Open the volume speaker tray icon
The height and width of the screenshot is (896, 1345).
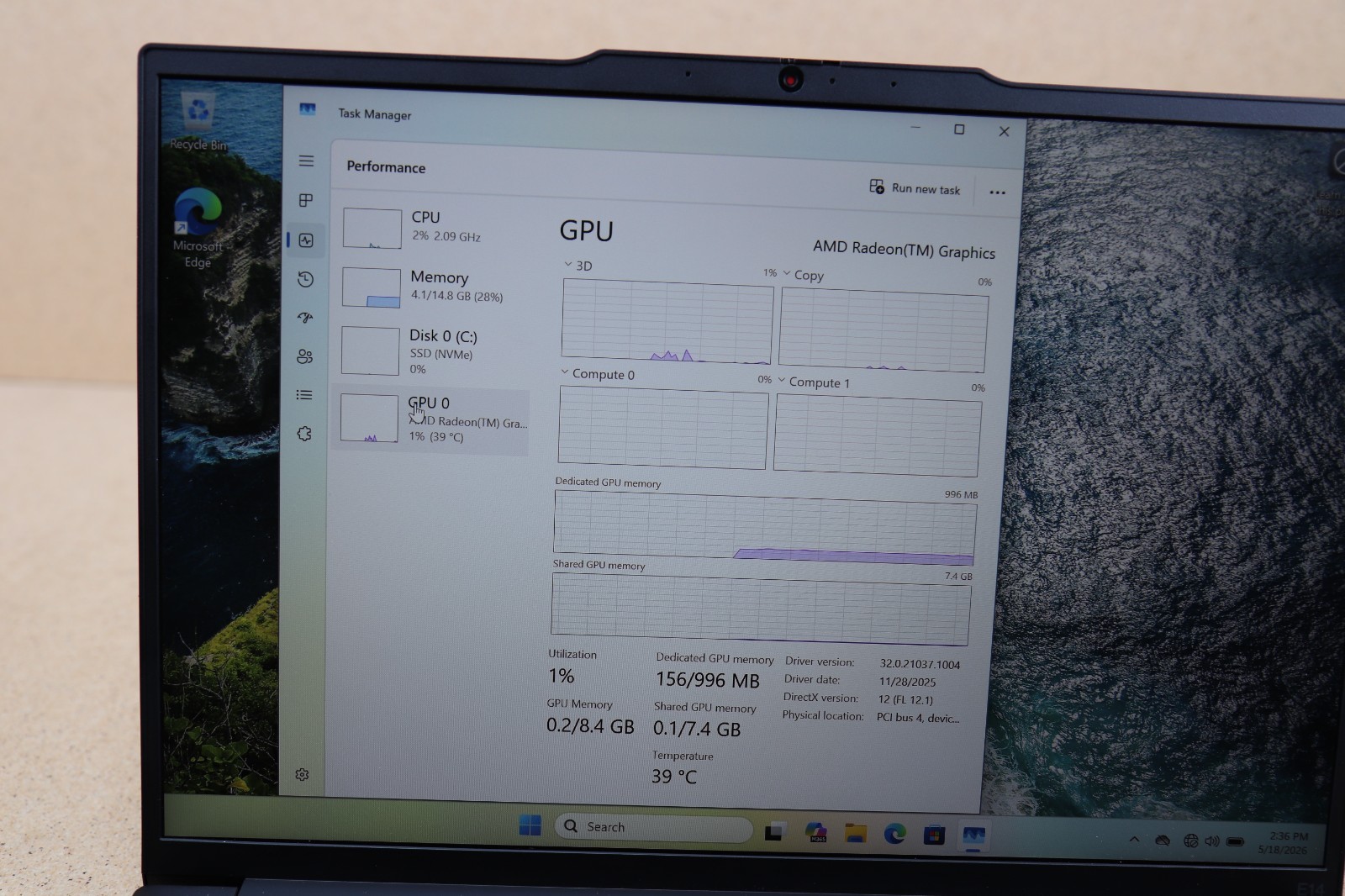[1212, 841]
